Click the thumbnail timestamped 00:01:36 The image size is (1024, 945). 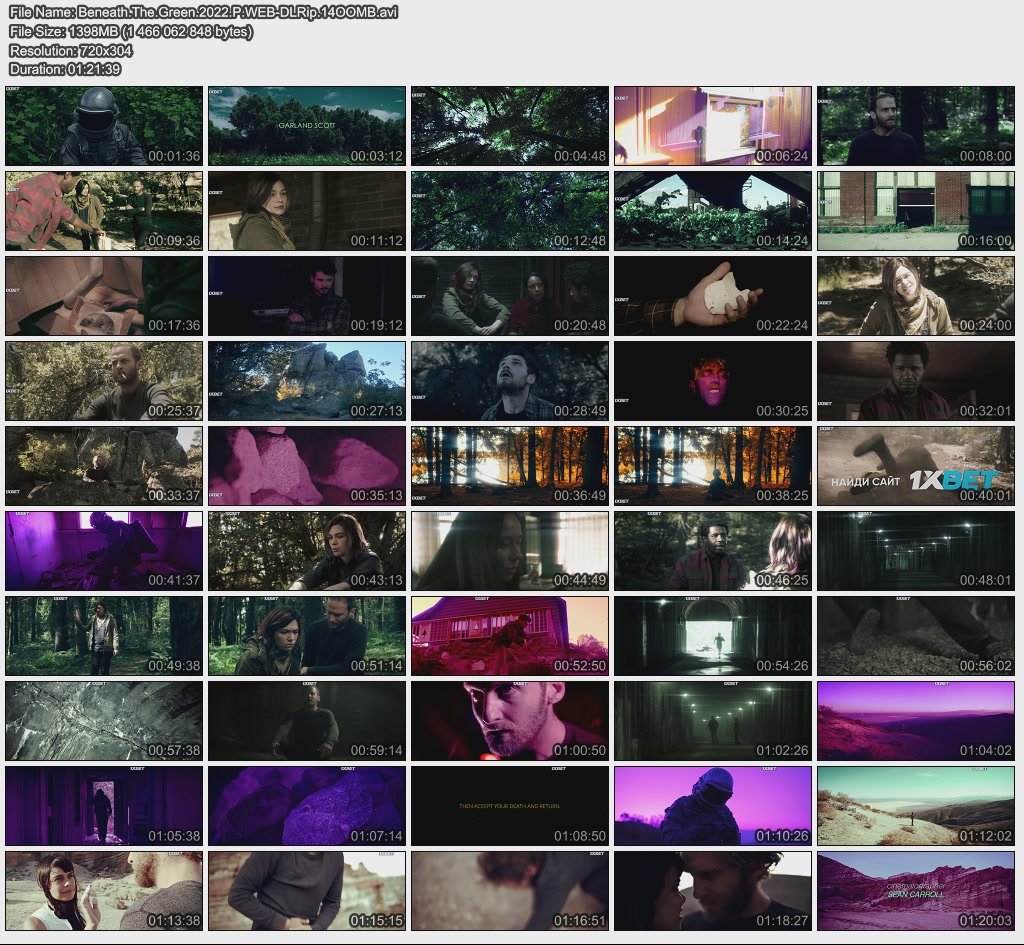coord(104,126)
